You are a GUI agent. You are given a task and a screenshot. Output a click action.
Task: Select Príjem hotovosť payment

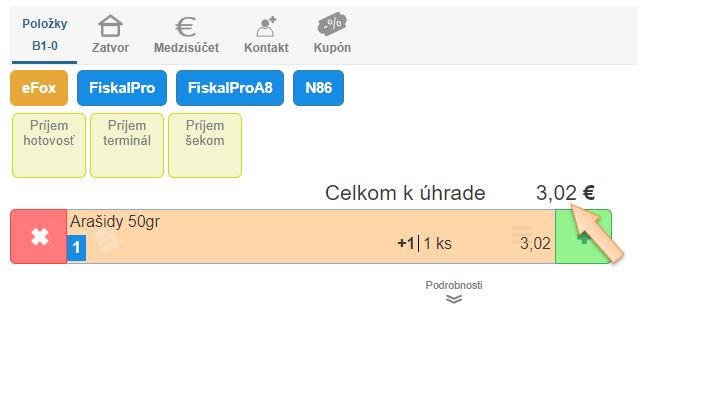pyautogui.click(x=48, y=145)
